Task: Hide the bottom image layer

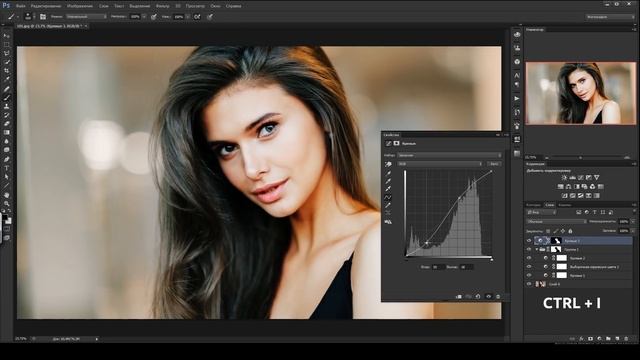Action: (529, 284)
